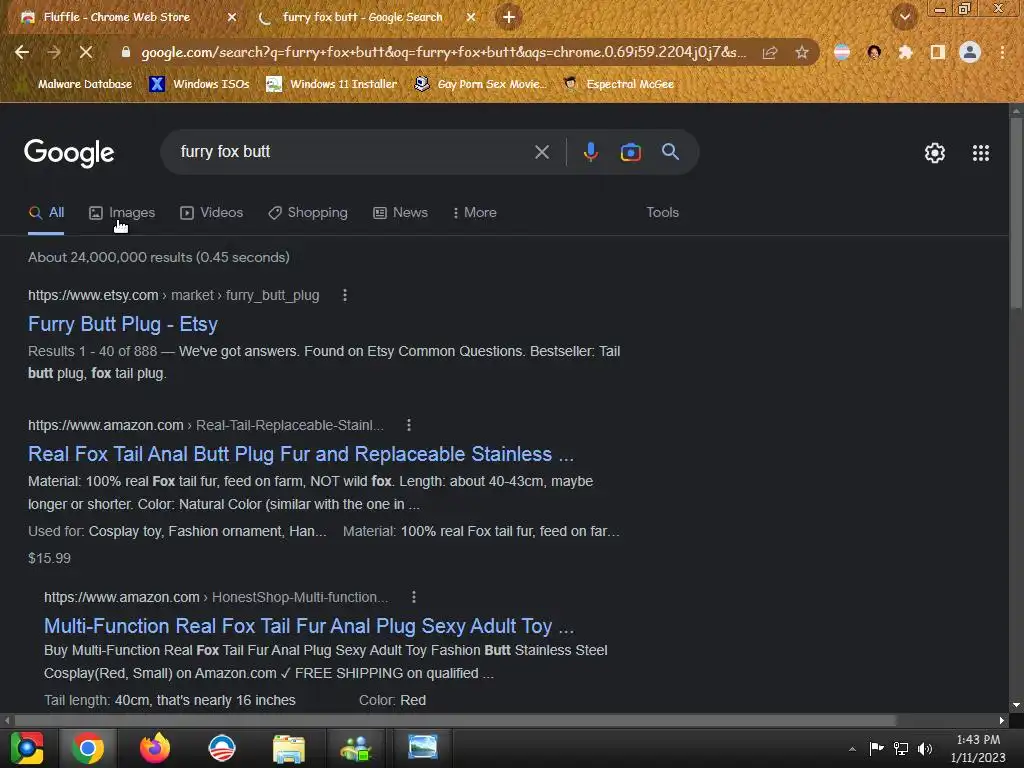Open the tab search dropdown
Image resolution: width=1024 pixels, height=768 pixels.
904,17
